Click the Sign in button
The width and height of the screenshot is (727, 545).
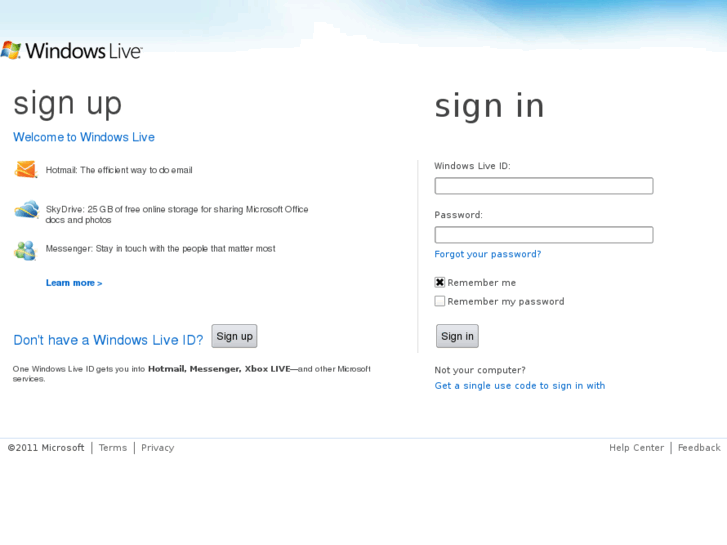[457, 336]
